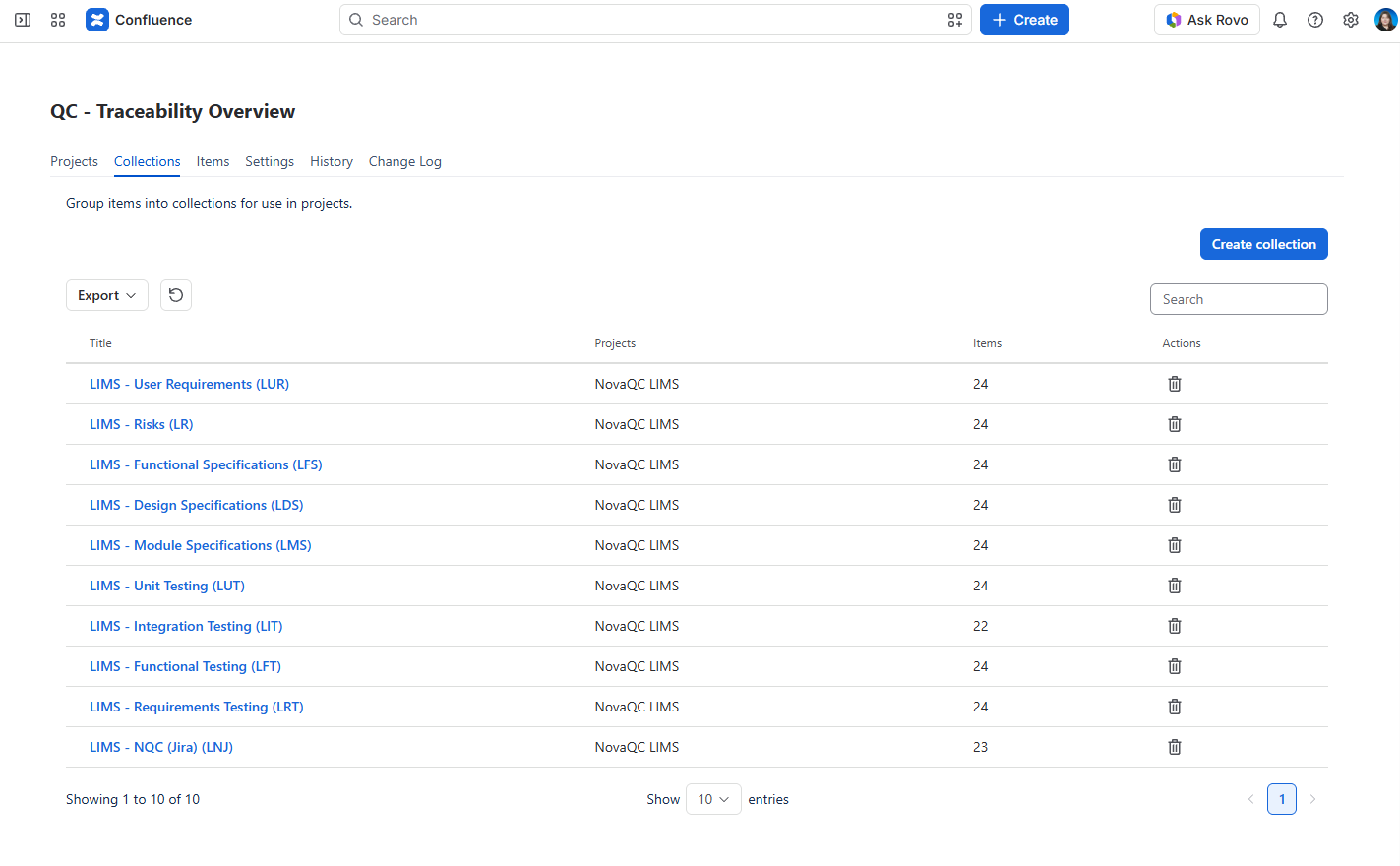Open the Items tab

click(x=213, y=161)
